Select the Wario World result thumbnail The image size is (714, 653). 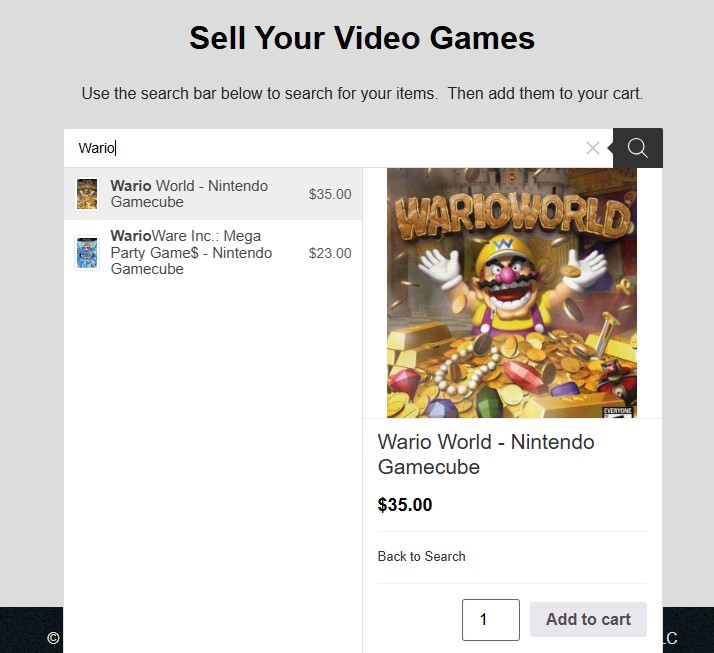tap(87, 194)
